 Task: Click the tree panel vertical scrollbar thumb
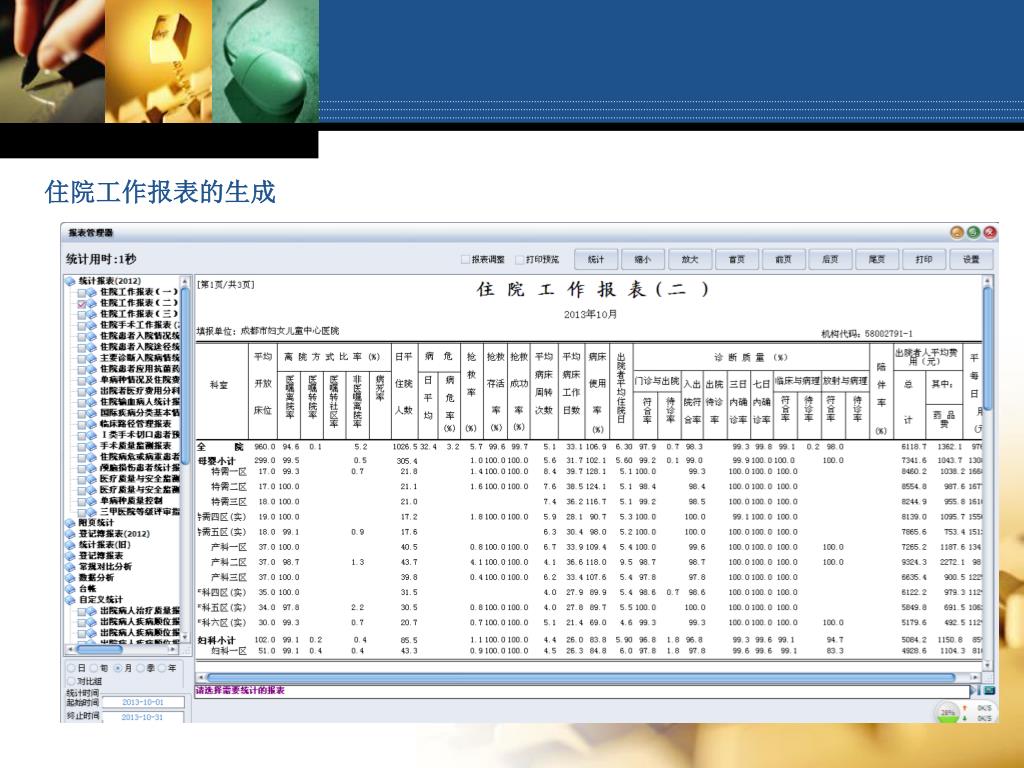[x=185, y=376]
